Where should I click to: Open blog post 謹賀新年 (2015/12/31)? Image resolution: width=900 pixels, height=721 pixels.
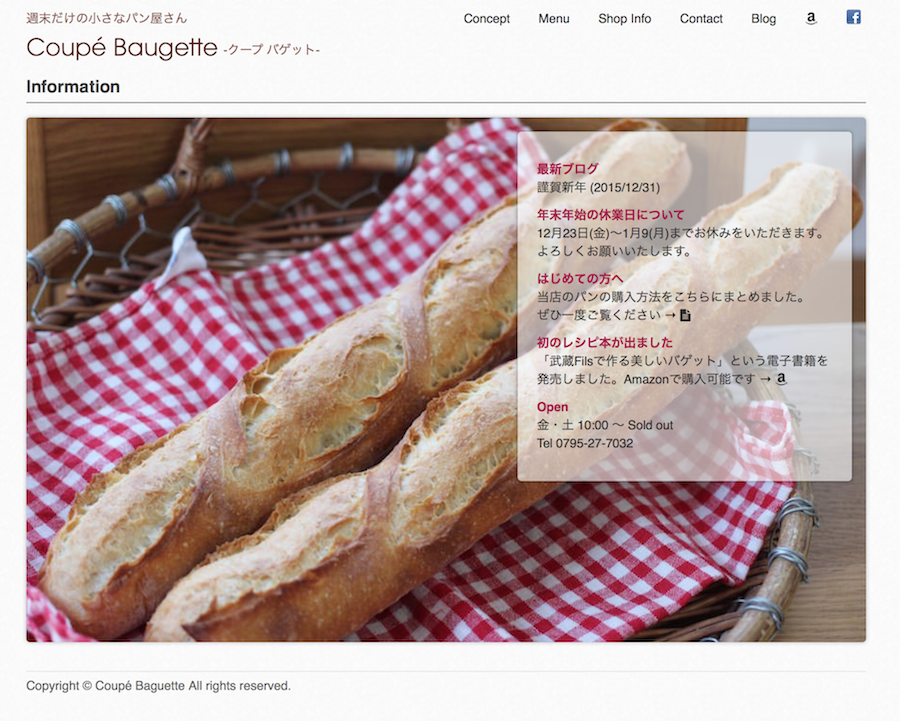pyautogui.click(x=599, y=187)
